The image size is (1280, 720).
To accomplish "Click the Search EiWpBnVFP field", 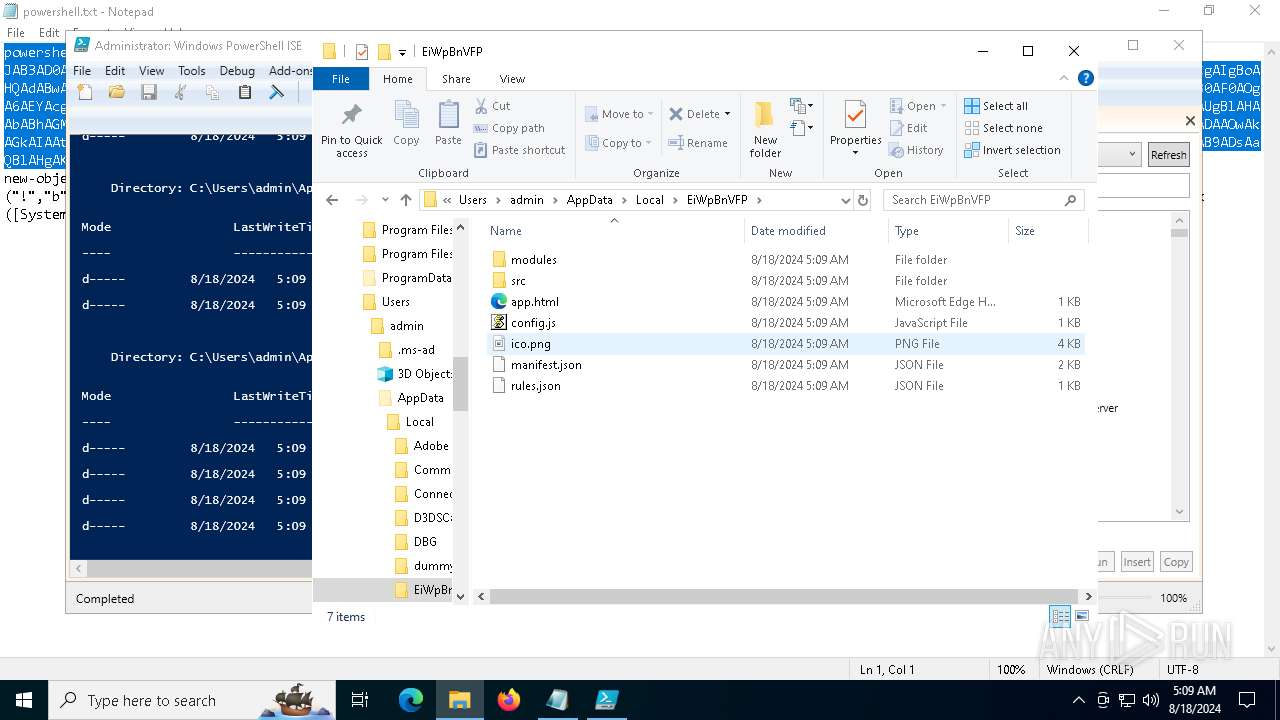I will coord(984,200).
